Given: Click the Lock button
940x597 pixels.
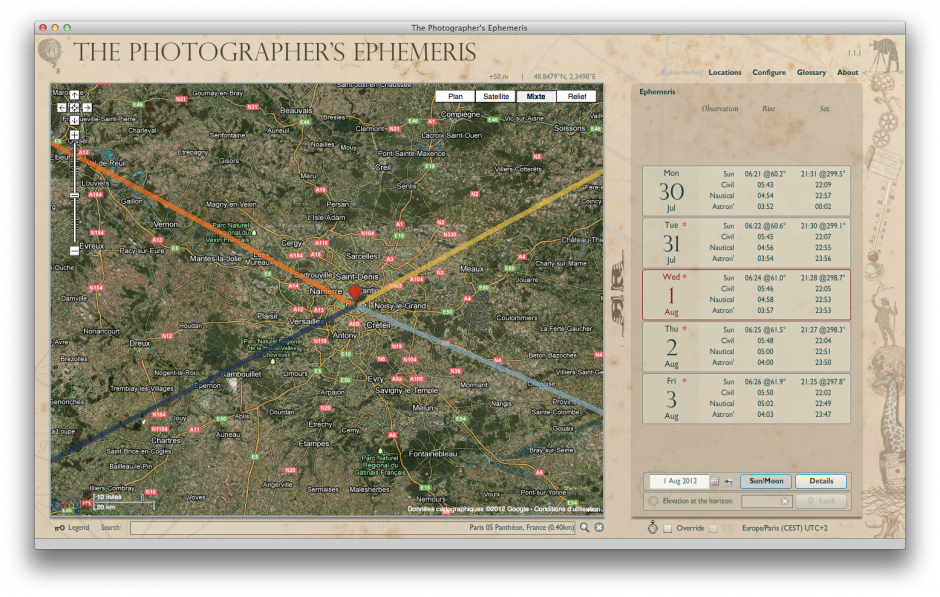Looking at the screenshot, I should click(823, 501).
